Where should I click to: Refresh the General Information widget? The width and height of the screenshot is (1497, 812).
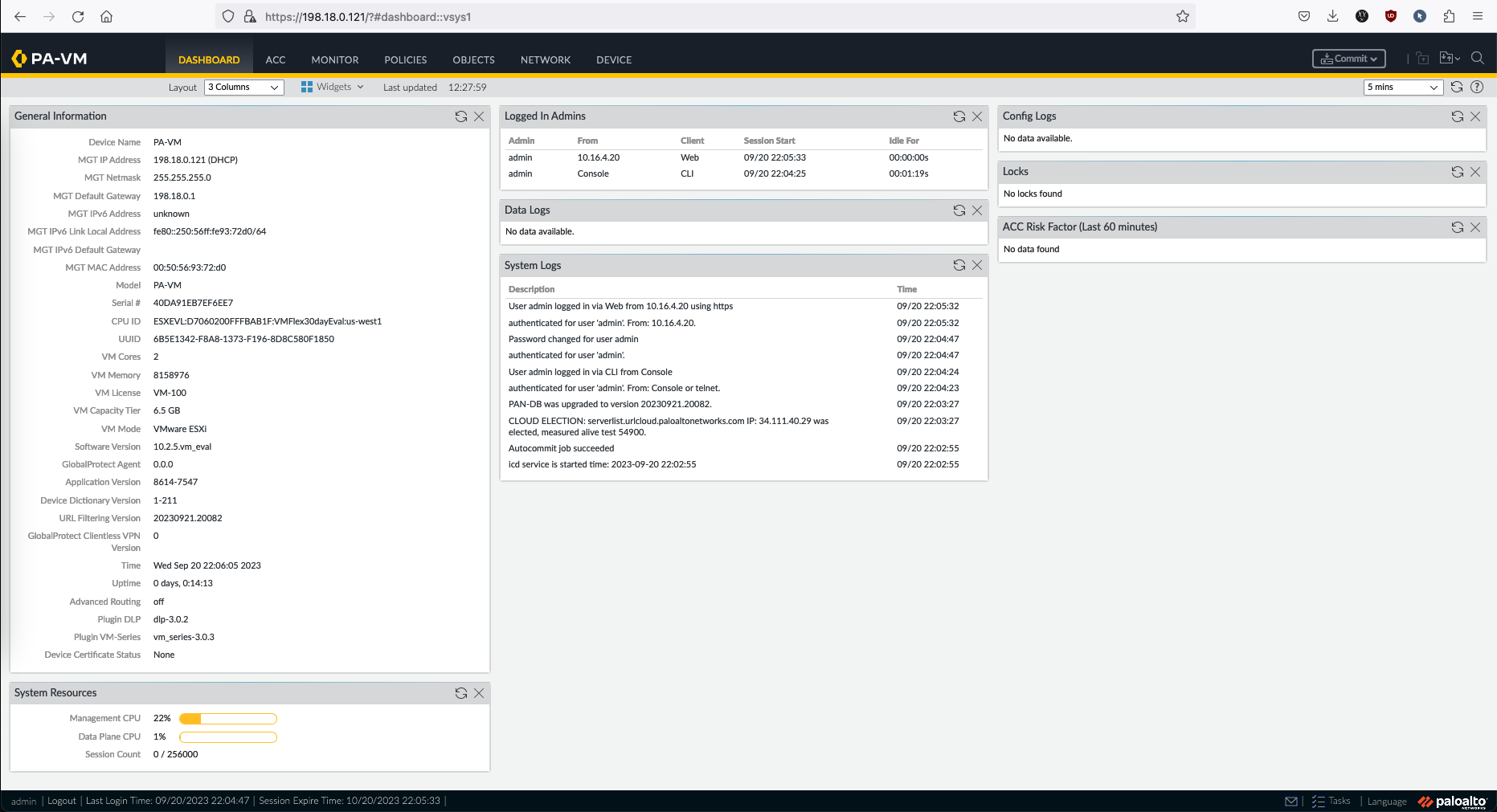461,116
